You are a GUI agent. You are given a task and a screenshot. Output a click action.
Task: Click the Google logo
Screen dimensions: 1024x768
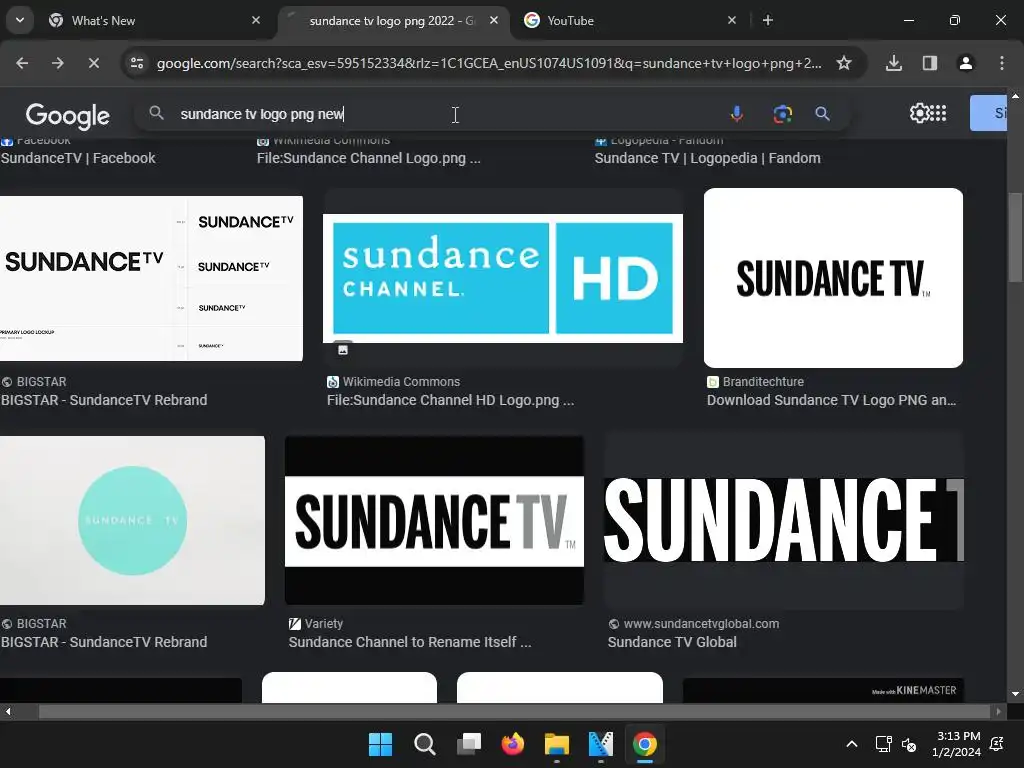(68, 115)
